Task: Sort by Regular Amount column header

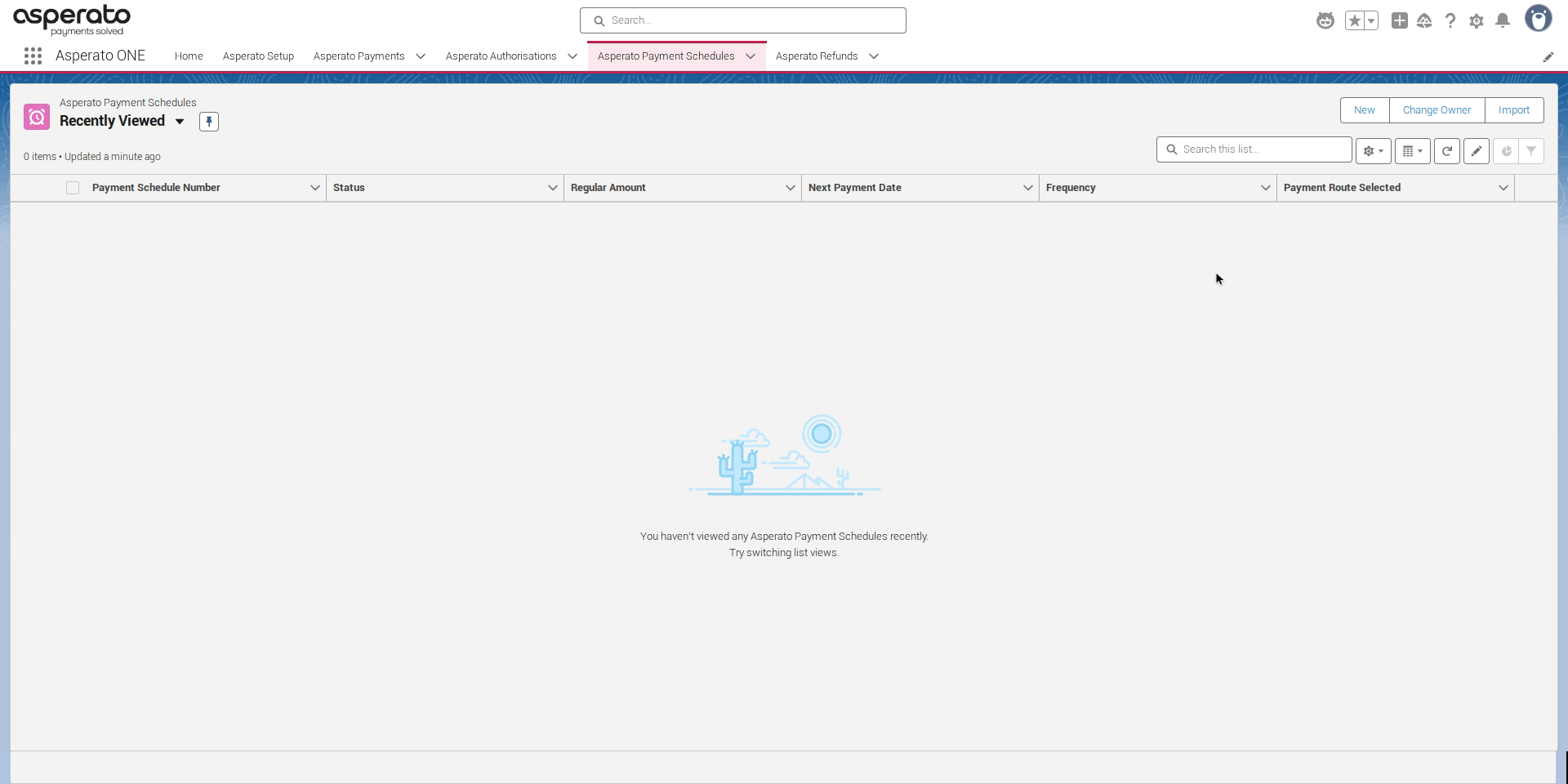Action: pyautogui.click(x=608, y=188)
